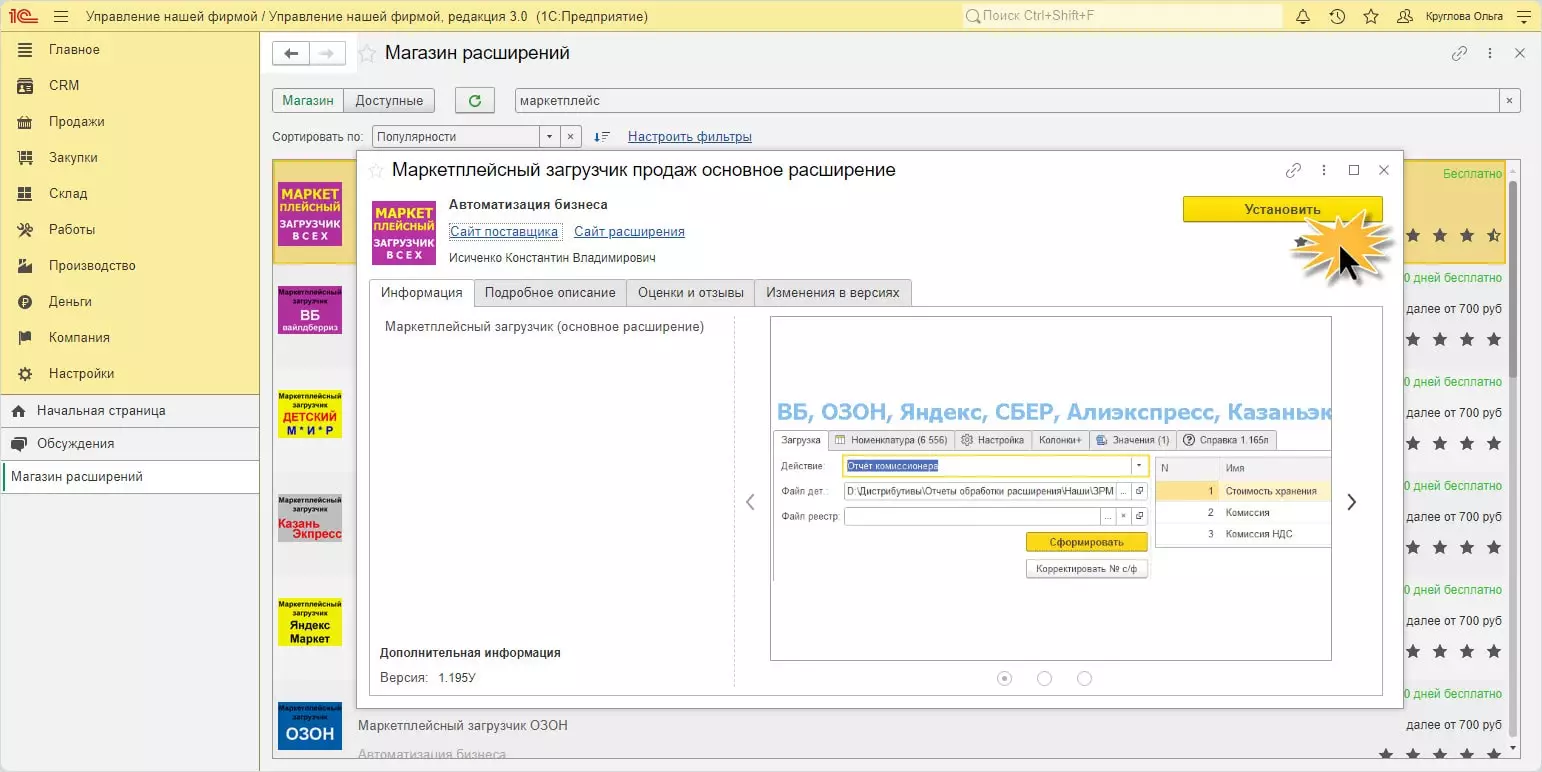The height and width of the screenshot is (772, 1542).
Task: Maximize the extension dialog
Action: coord(1354,170)
